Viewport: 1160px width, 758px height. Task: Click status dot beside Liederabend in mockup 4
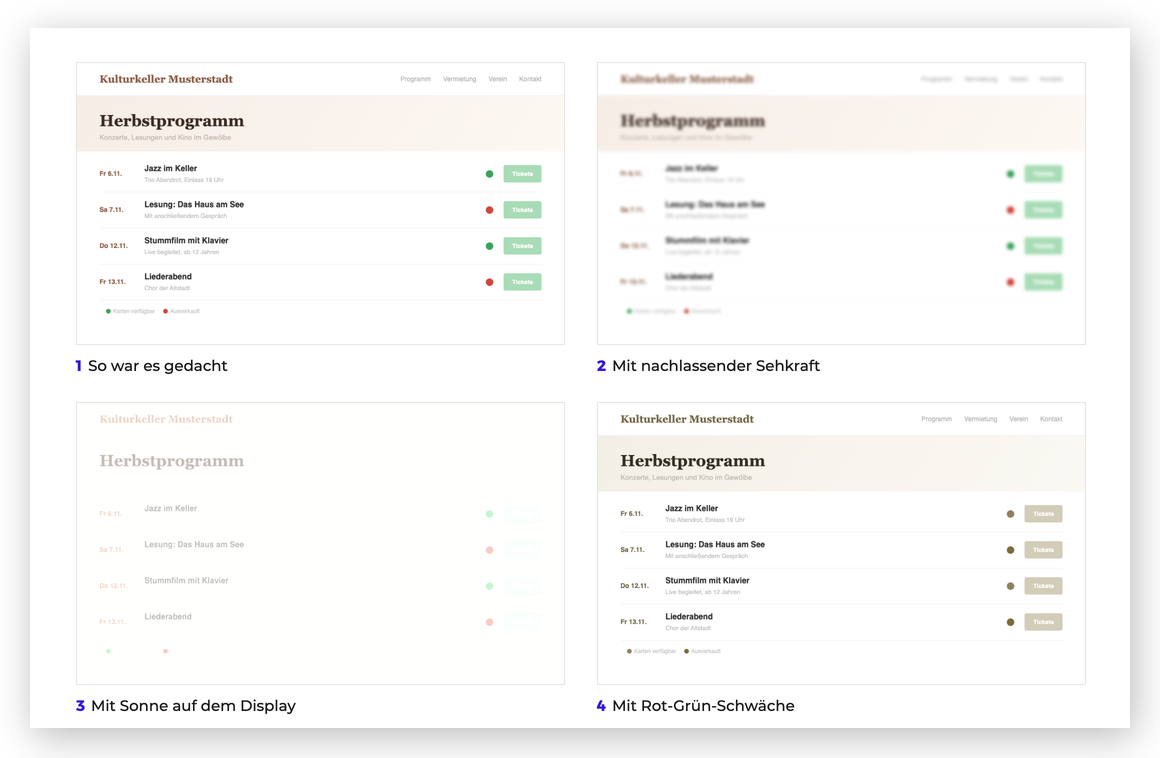point(1010,622)
